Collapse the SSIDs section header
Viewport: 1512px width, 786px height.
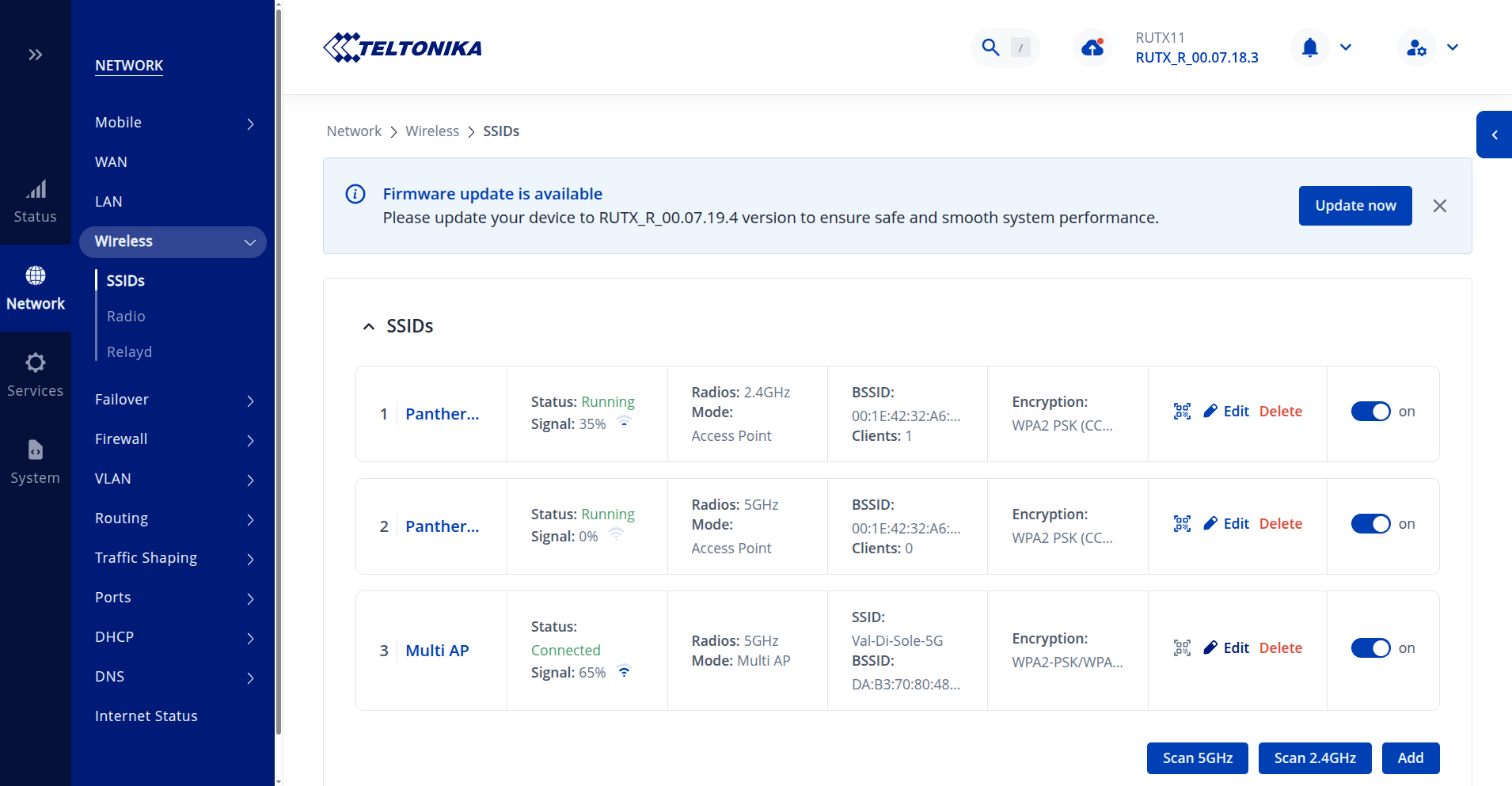tap(369, 326)
